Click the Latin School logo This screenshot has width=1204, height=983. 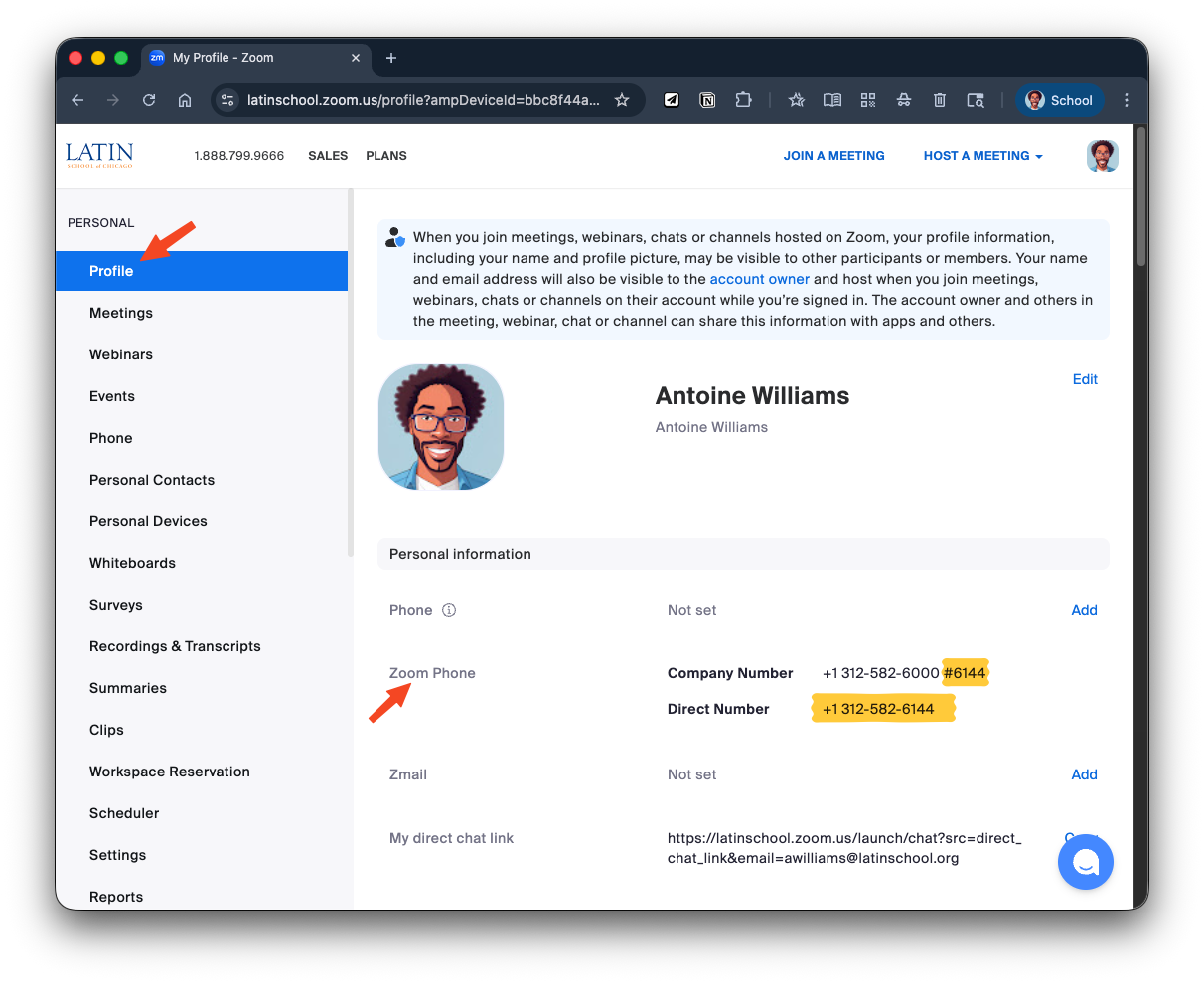[x=99, y=155]
